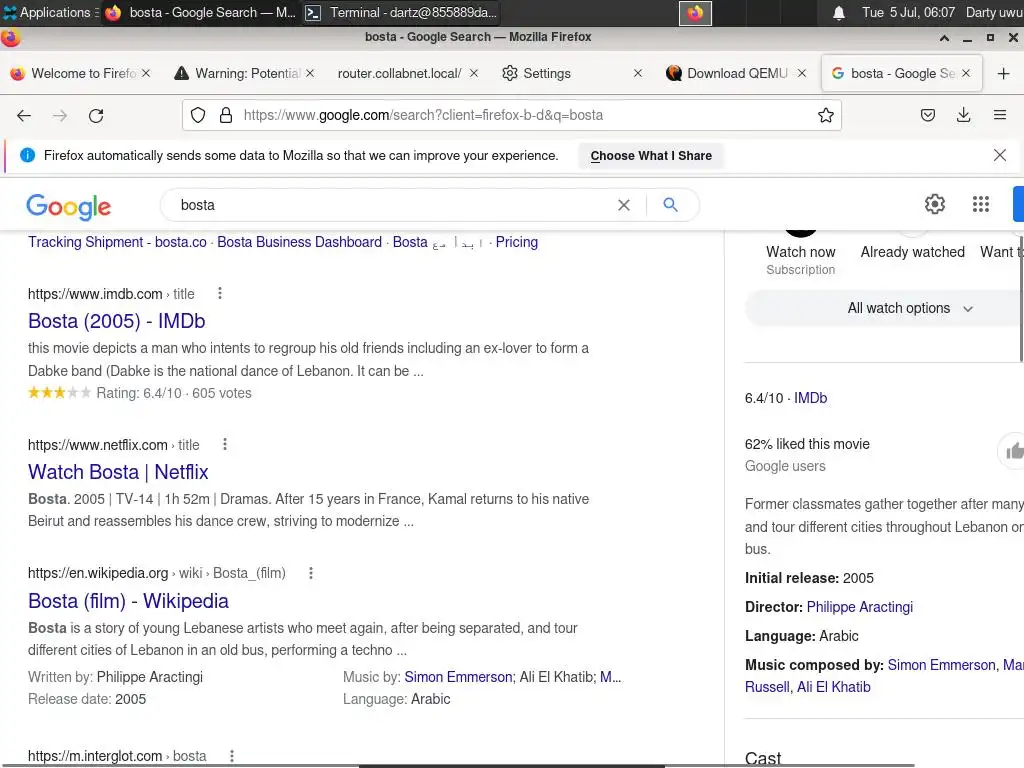Click Darty uwu user menu
Screen dimensions: 1024x768
[994, 12]
